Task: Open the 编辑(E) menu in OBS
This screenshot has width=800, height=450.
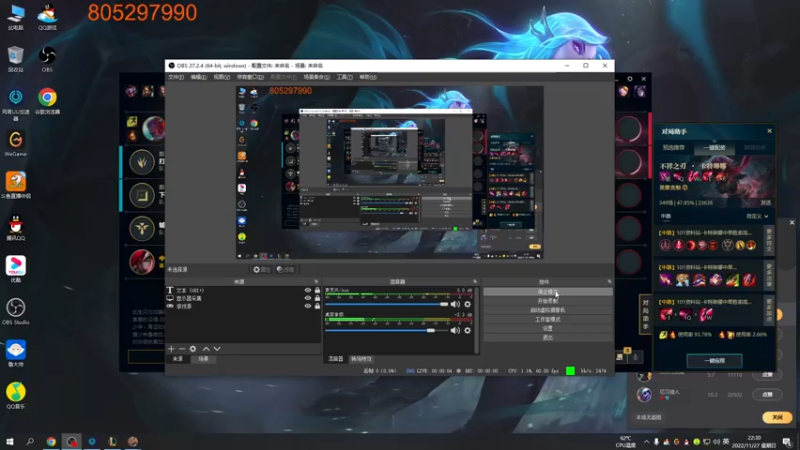Action: click(x=198, y=77)
